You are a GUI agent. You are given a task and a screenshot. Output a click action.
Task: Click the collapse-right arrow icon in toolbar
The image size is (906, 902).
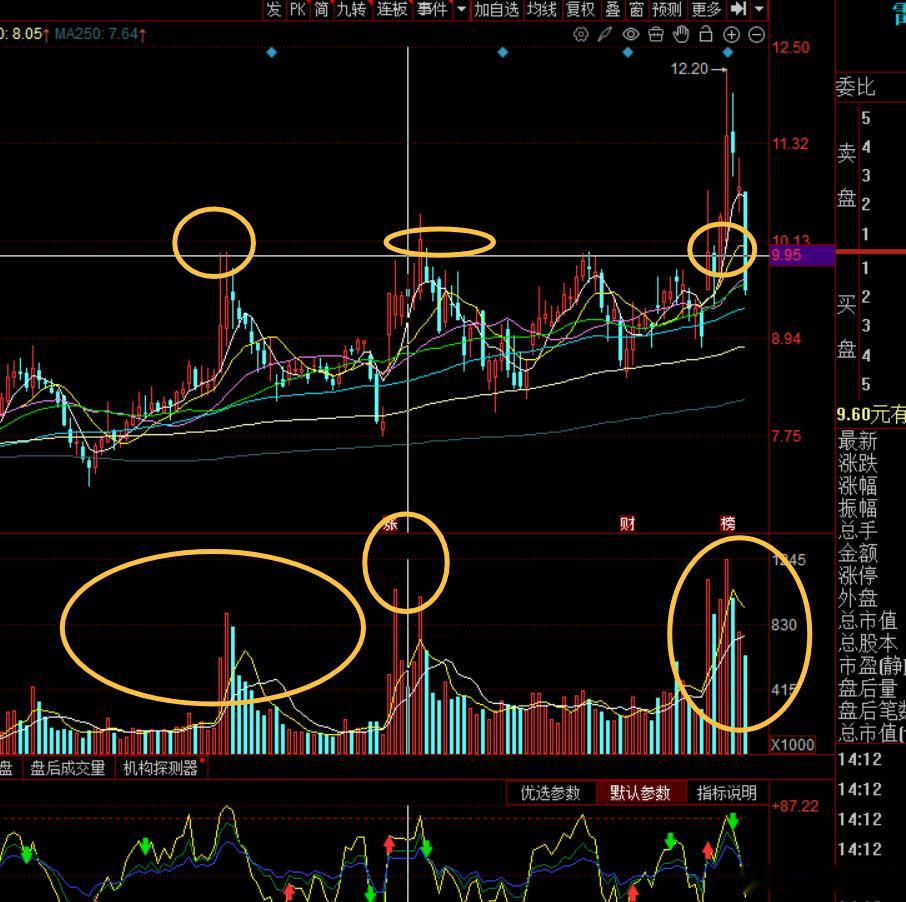point(738,9)
